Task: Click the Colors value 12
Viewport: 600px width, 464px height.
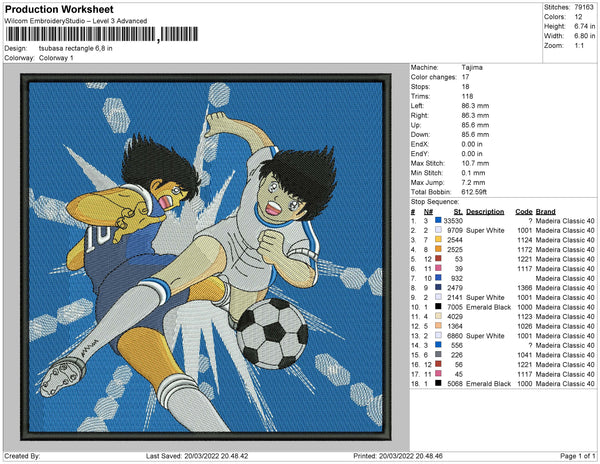Action: [x=578, y=17]
